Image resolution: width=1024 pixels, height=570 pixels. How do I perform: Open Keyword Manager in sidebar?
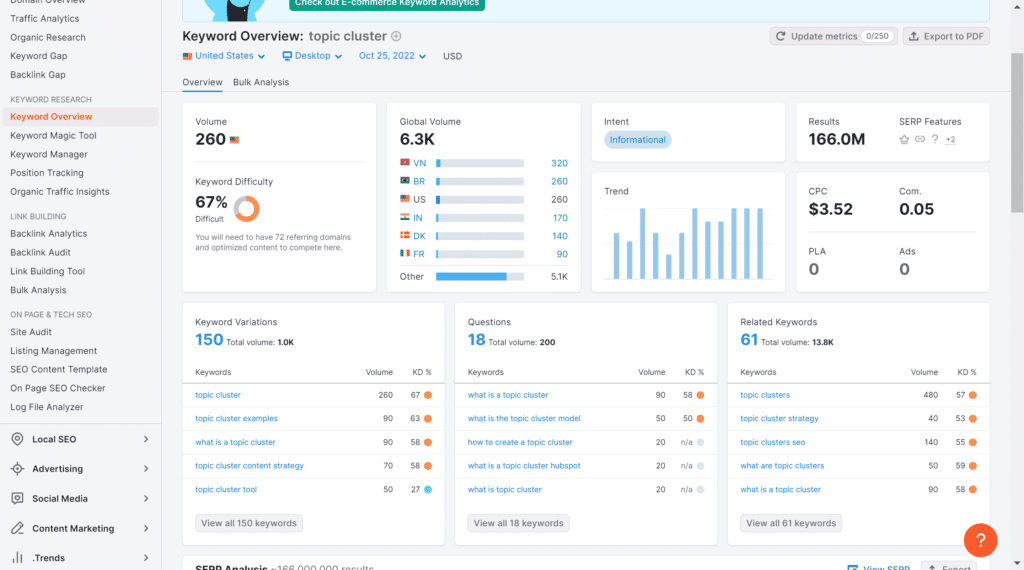[x=49, y=155]
